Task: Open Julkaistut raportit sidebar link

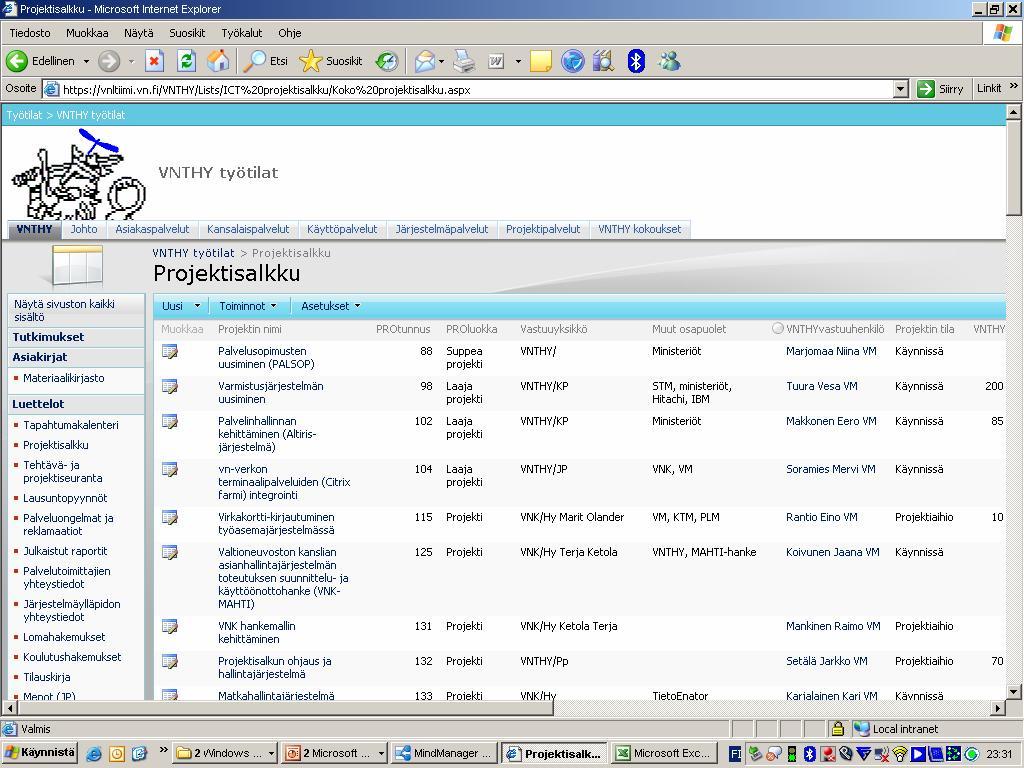Action: pyautogui.click(x=65, y=551)
